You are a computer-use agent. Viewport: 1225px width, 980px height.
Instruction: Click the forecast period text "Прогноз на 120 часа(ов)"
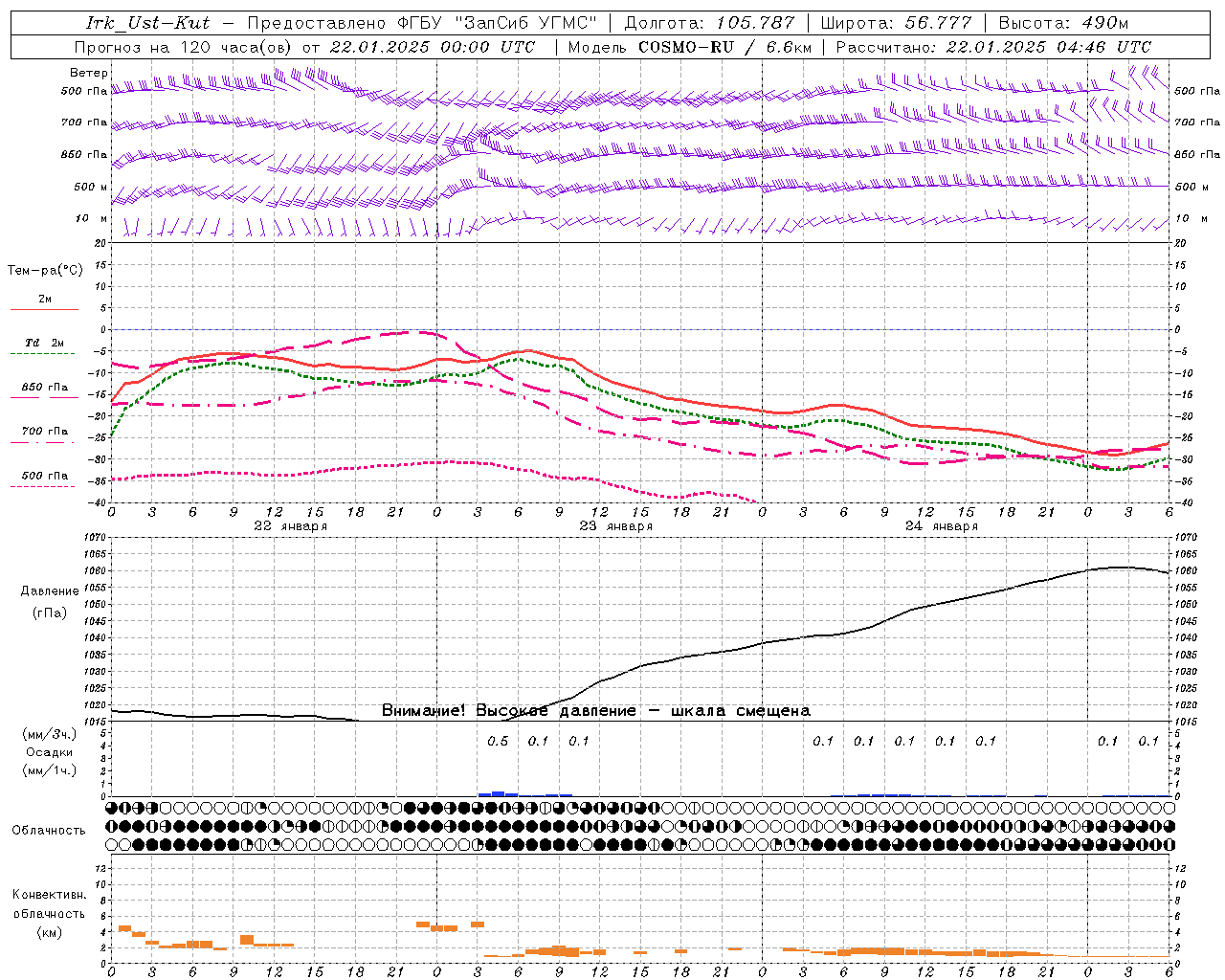[185, 47]
